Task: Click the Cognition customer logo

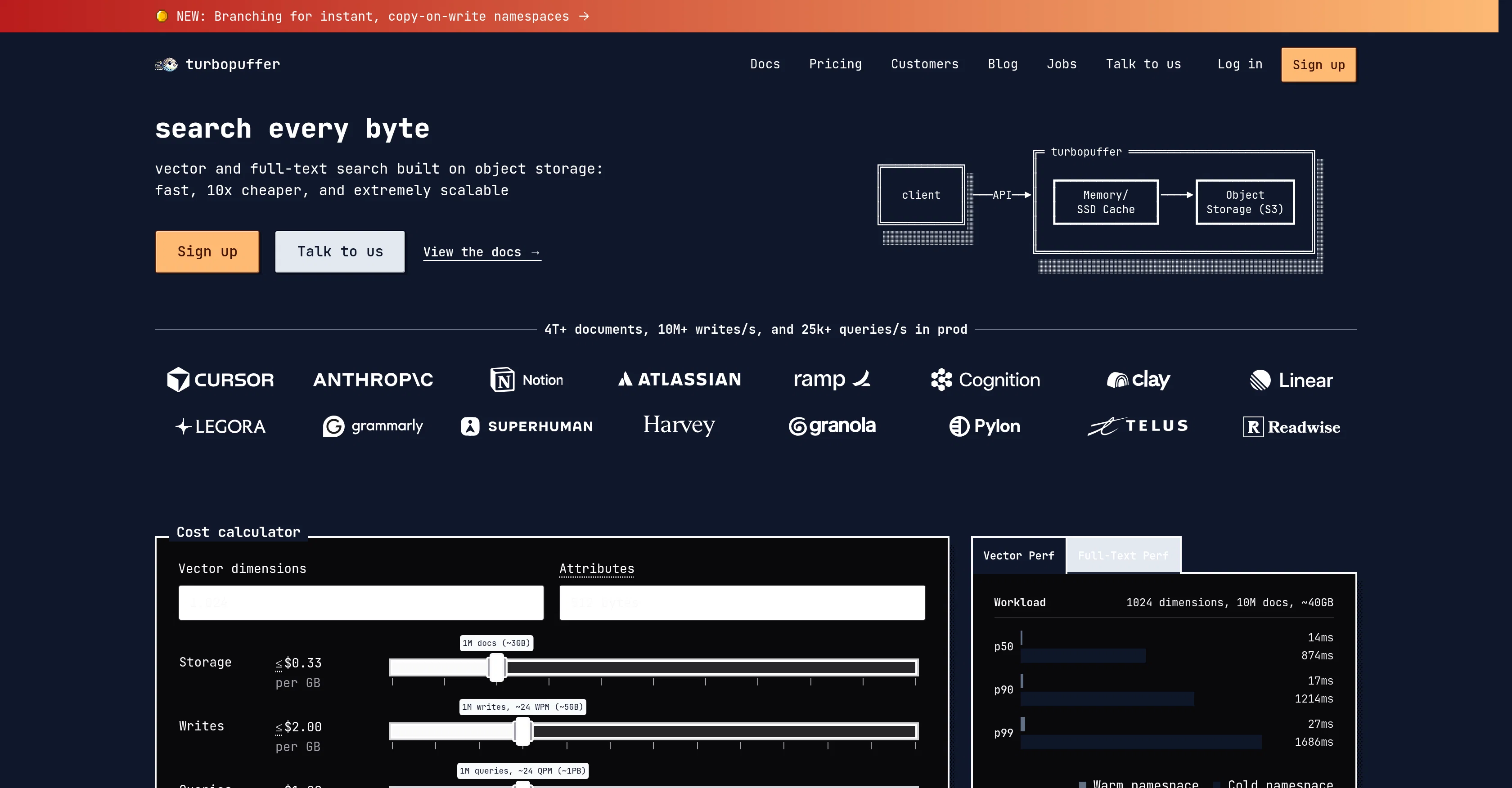Action: click(x=985, y=380)
